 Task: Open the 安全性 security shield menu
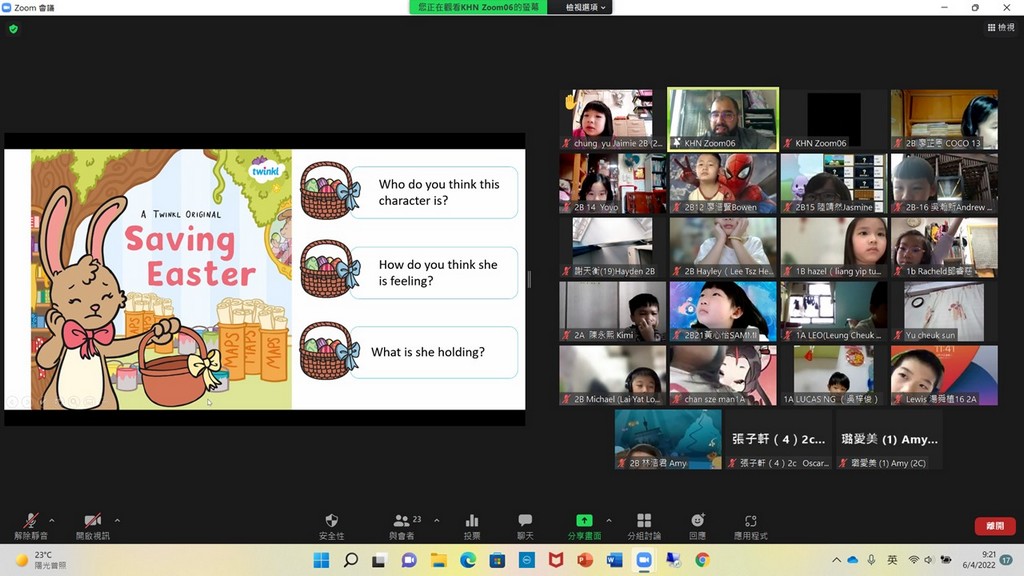(332, 526)
